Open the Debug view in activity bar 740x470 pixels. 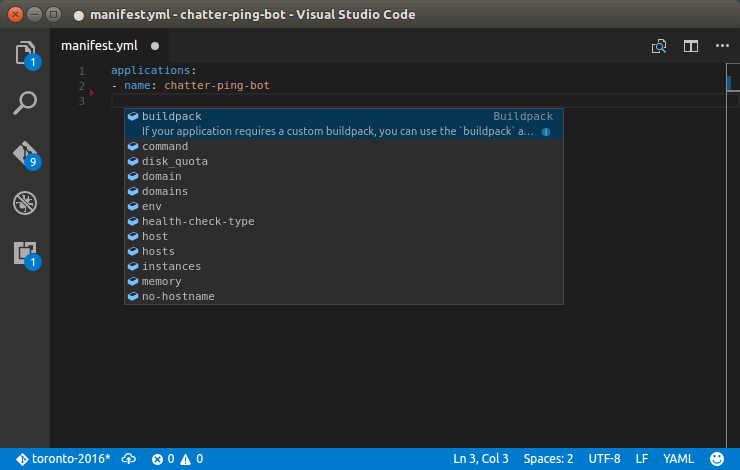click(25, 203)
